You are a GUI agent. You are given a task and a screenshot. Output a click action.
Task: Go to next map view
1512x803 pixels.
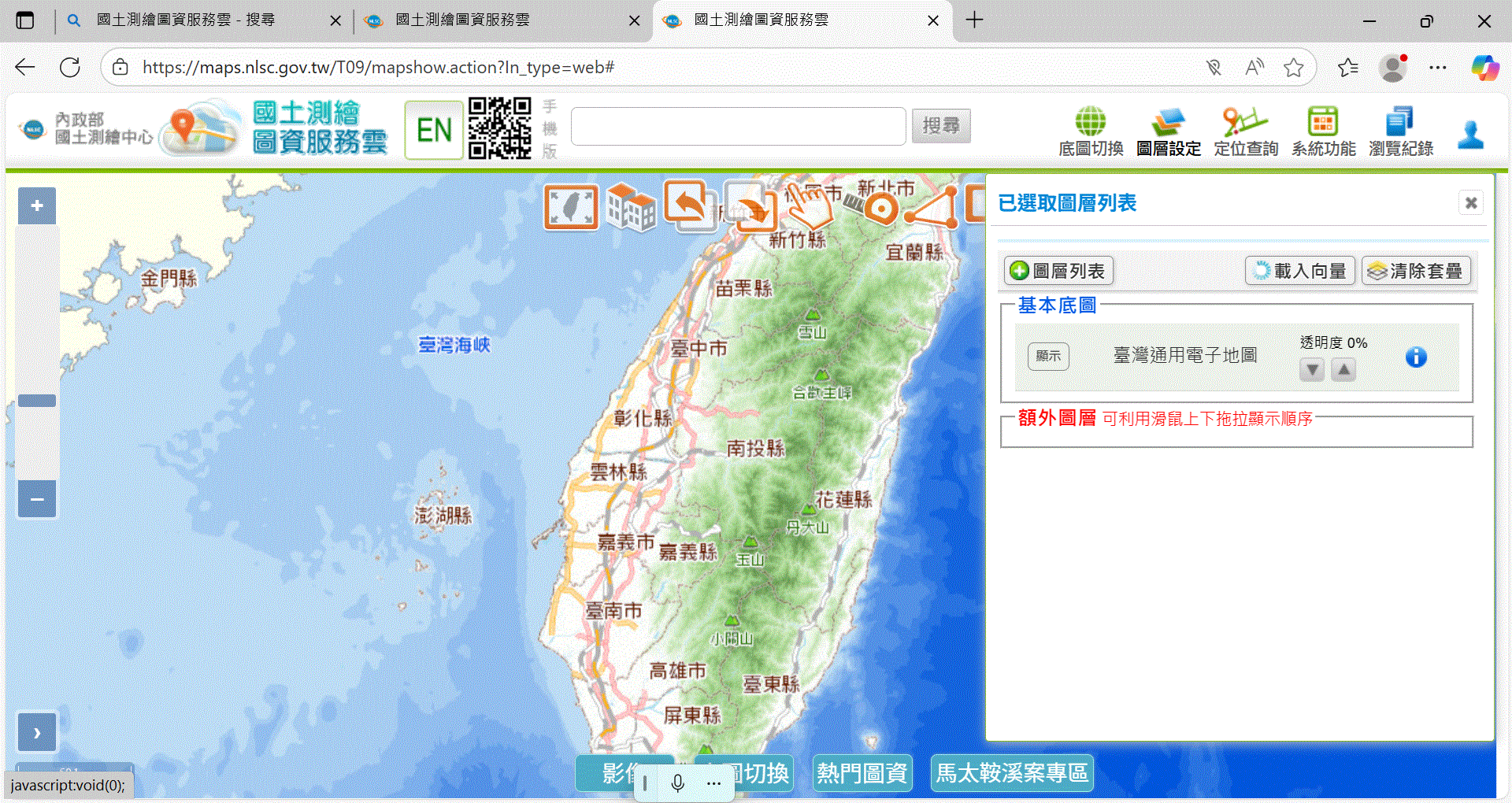750,207
